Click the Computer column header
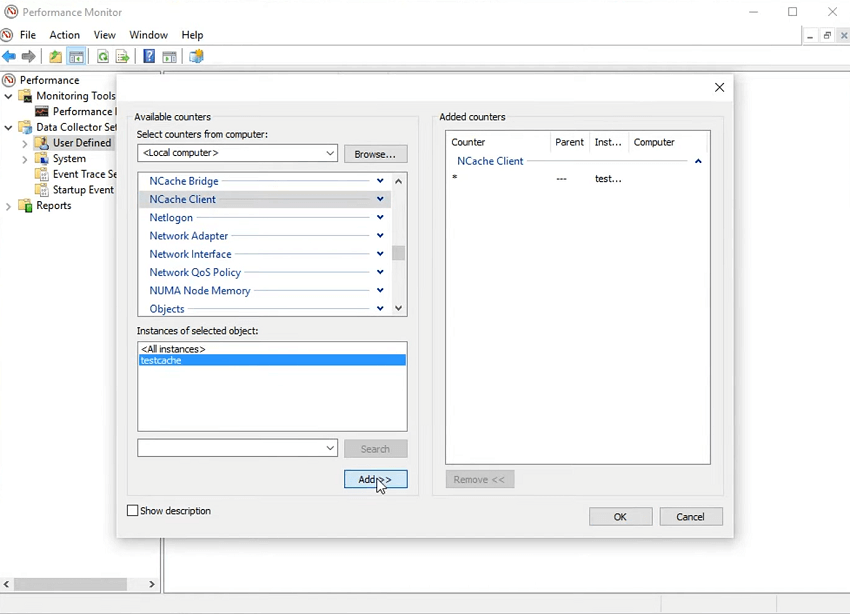The image size is (850, 614). point(667,142)
